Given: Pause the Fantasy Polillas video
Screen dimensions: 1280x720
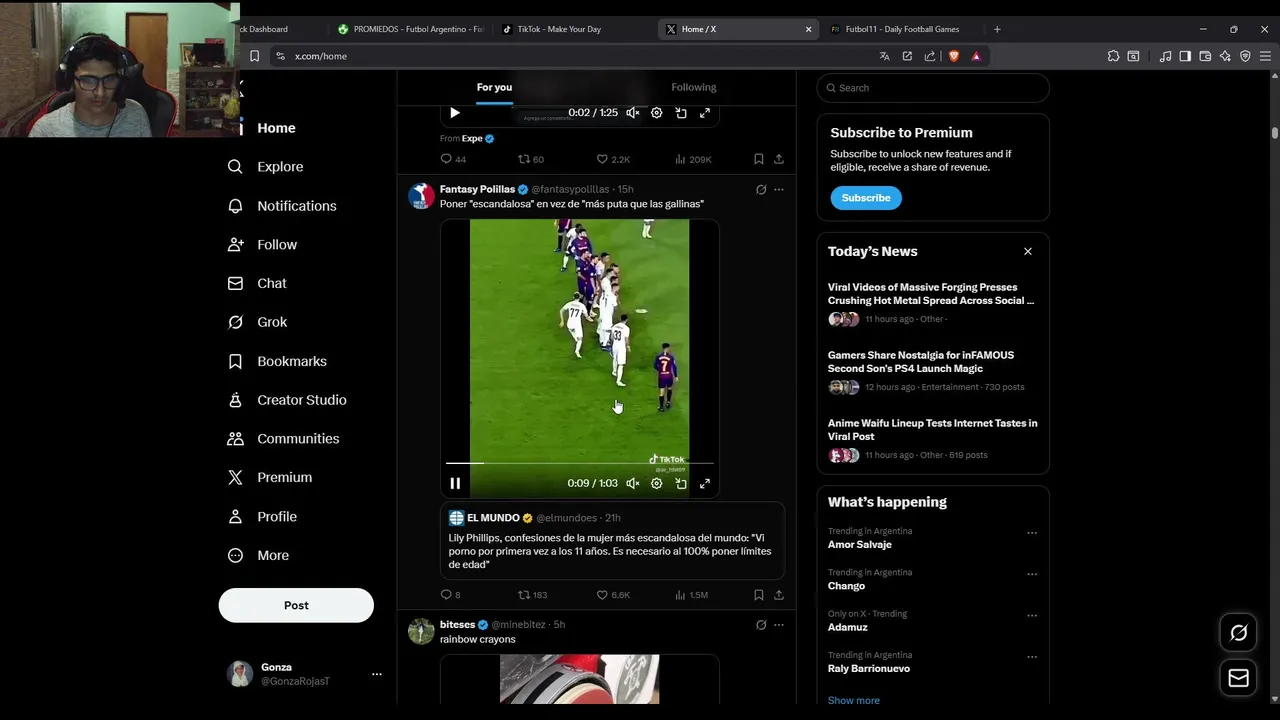Looking at the screenshot, I should tap(455, 484).
